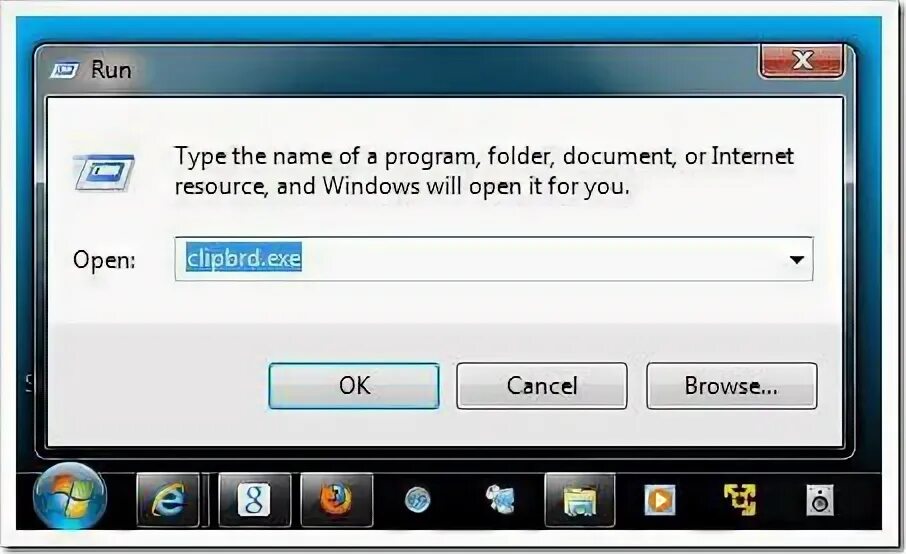This screenshot has height=554, width=906.
Task: Open the speaker icon on taskbar
Action: point(820,500)
